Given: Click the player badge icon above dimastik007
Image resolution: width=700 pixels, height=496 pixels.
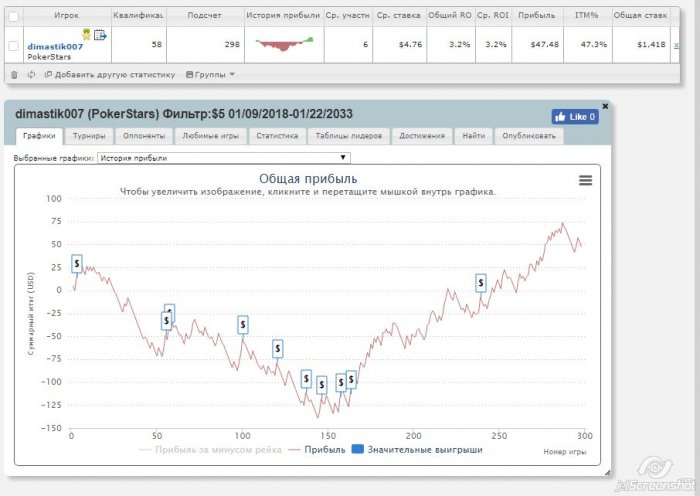Looking at the screenshot, I should 87,34.
